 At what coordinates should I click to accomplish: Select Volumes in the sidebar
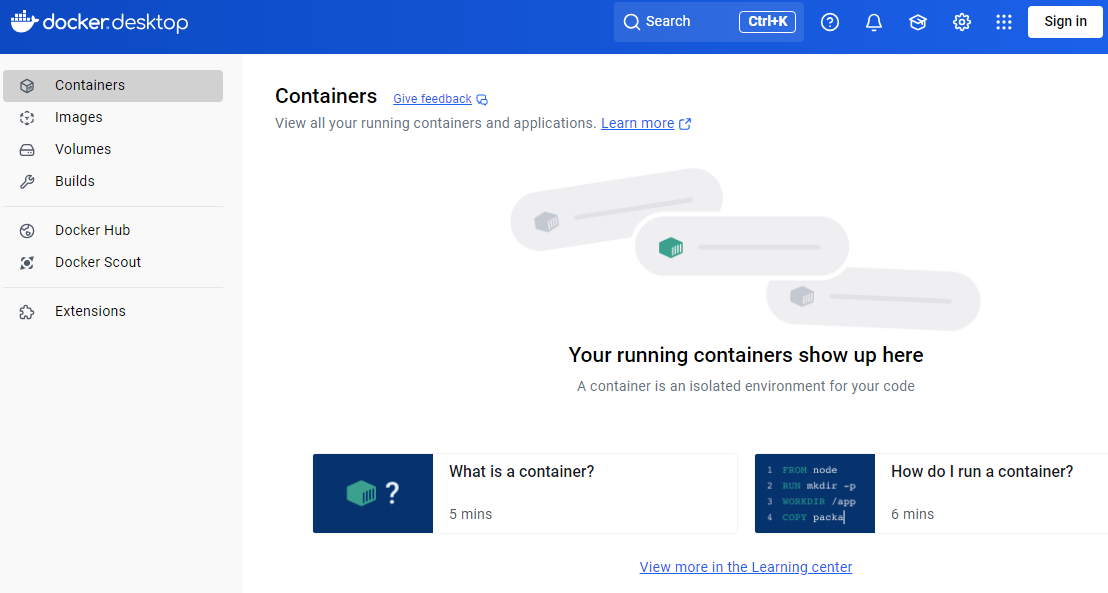[113, 149]
